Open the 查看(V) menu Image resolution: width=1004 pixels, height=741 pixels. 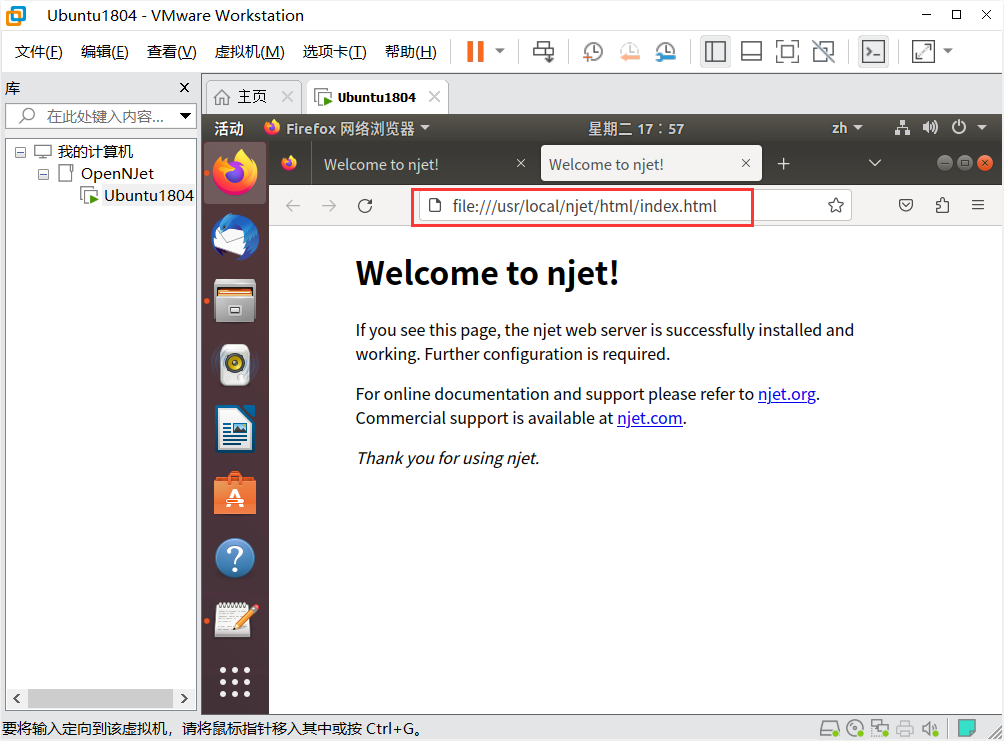[x=172, y=52]
